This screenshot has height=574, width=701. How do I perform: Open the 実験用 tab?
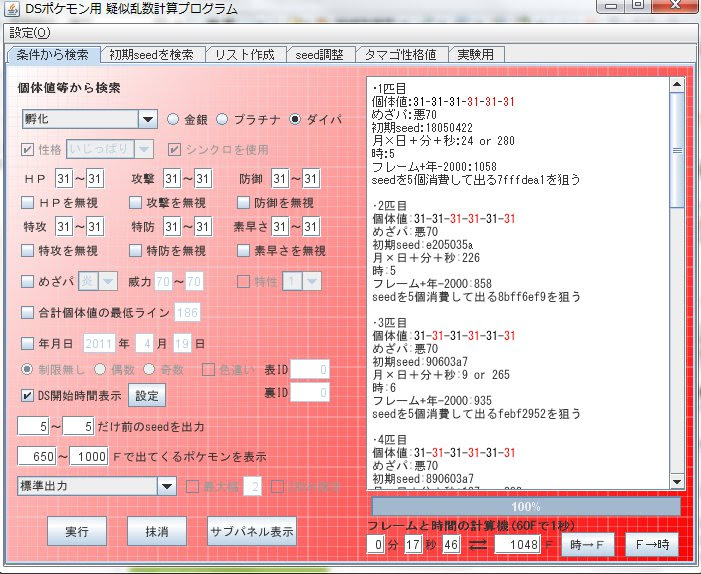click(x=476, y=55)
